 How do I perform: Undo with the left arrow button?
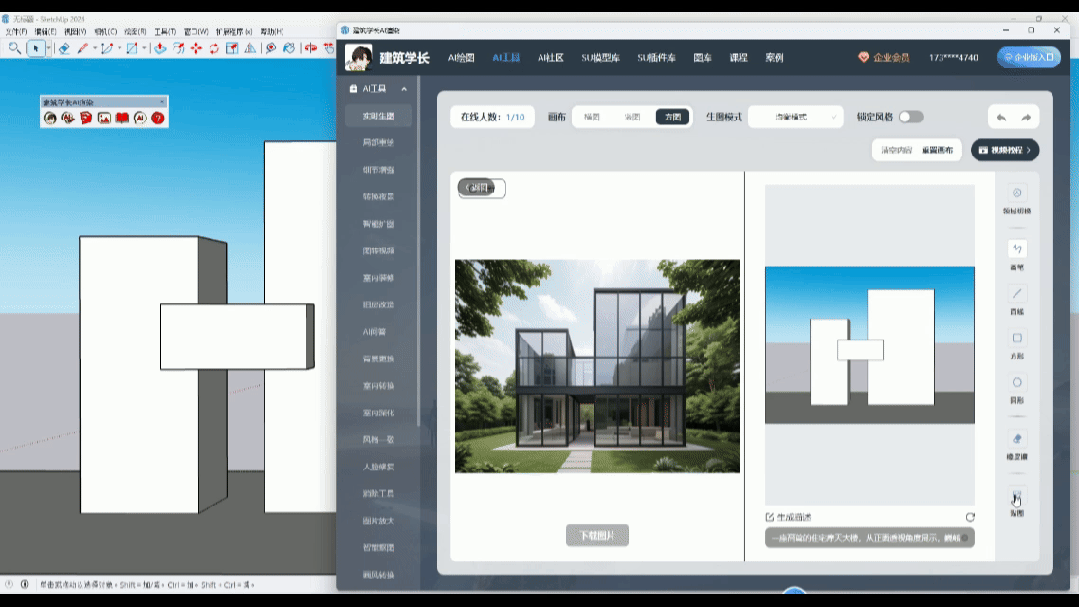point(1001,117)
